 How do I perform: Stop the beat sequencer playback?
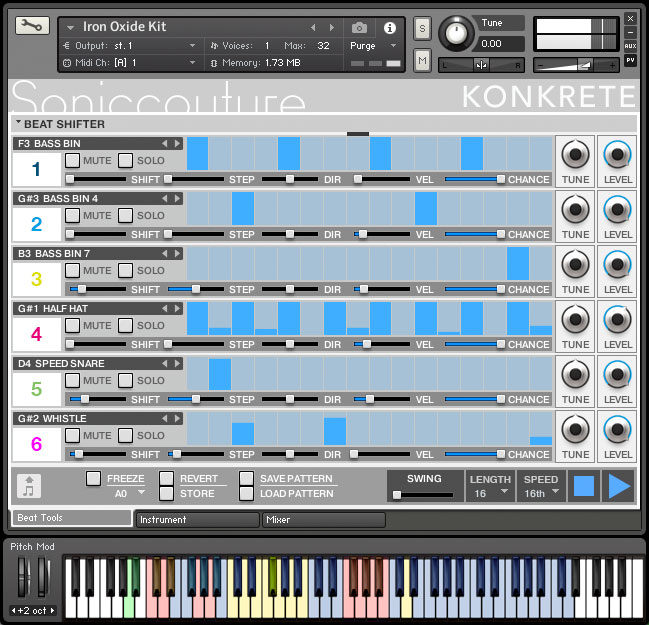(x=584, y=486)
